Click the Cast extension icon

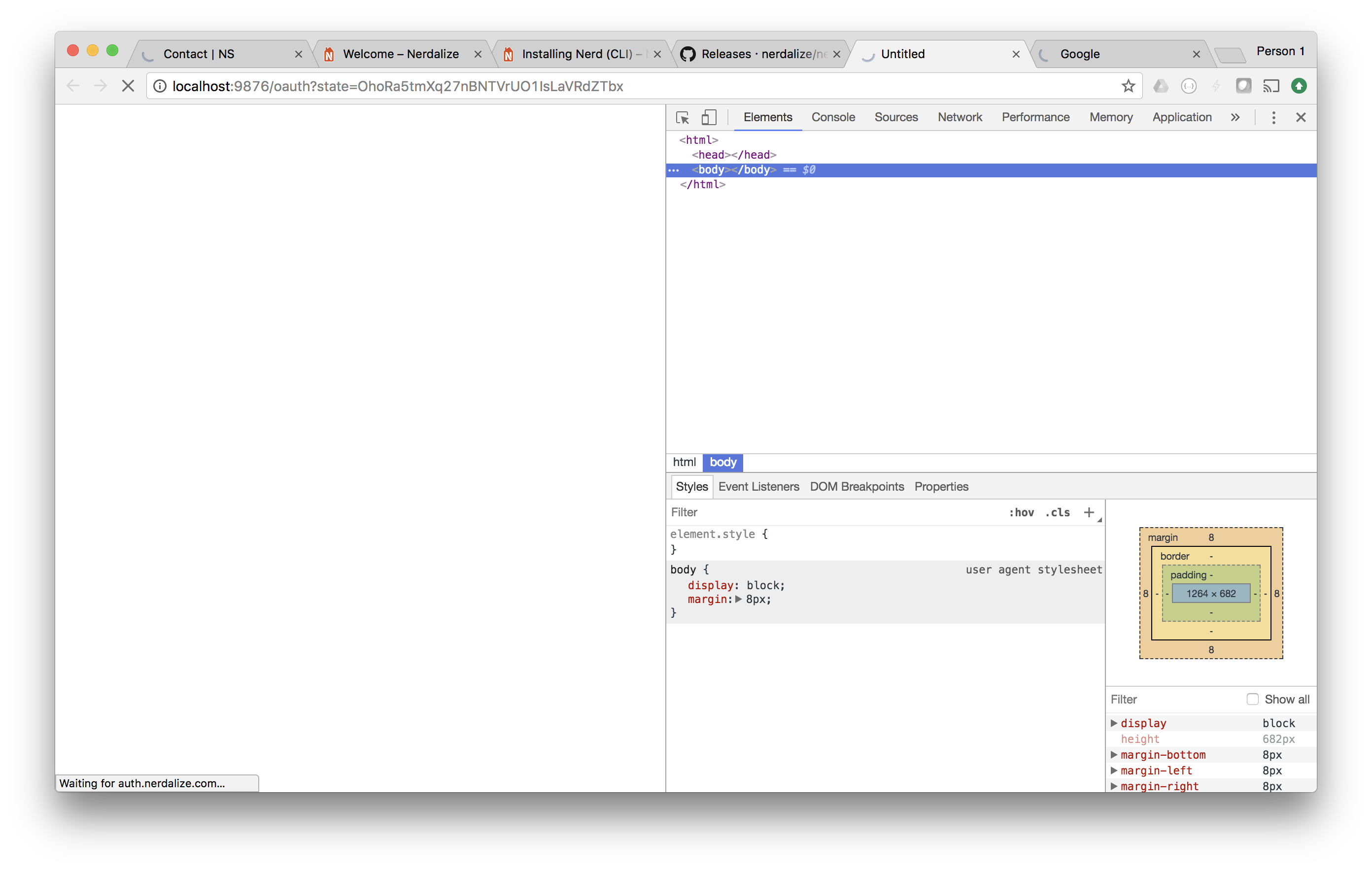[x=1271, y=86]
